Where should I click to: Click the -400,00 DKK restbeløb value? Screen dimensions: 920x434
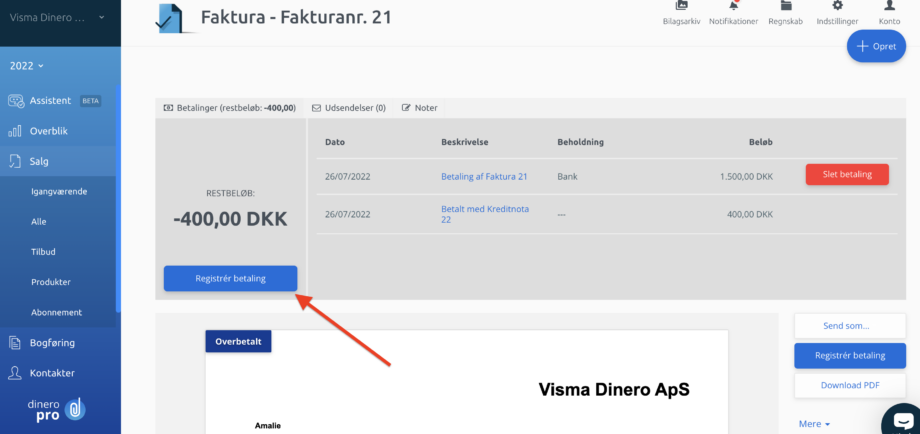[x=230, y=219]
